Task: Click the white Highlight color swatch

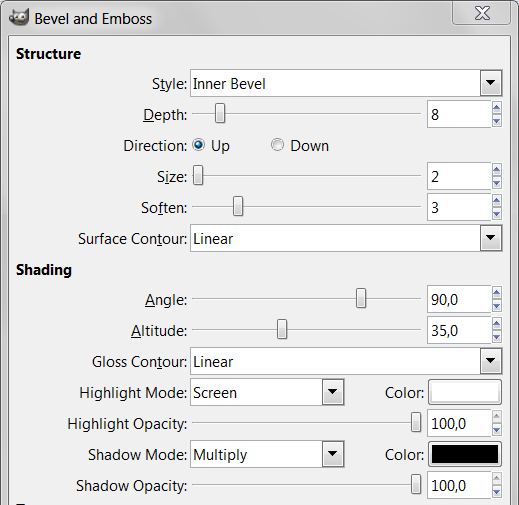Action: pyautogui.click(x=465, y=392)
